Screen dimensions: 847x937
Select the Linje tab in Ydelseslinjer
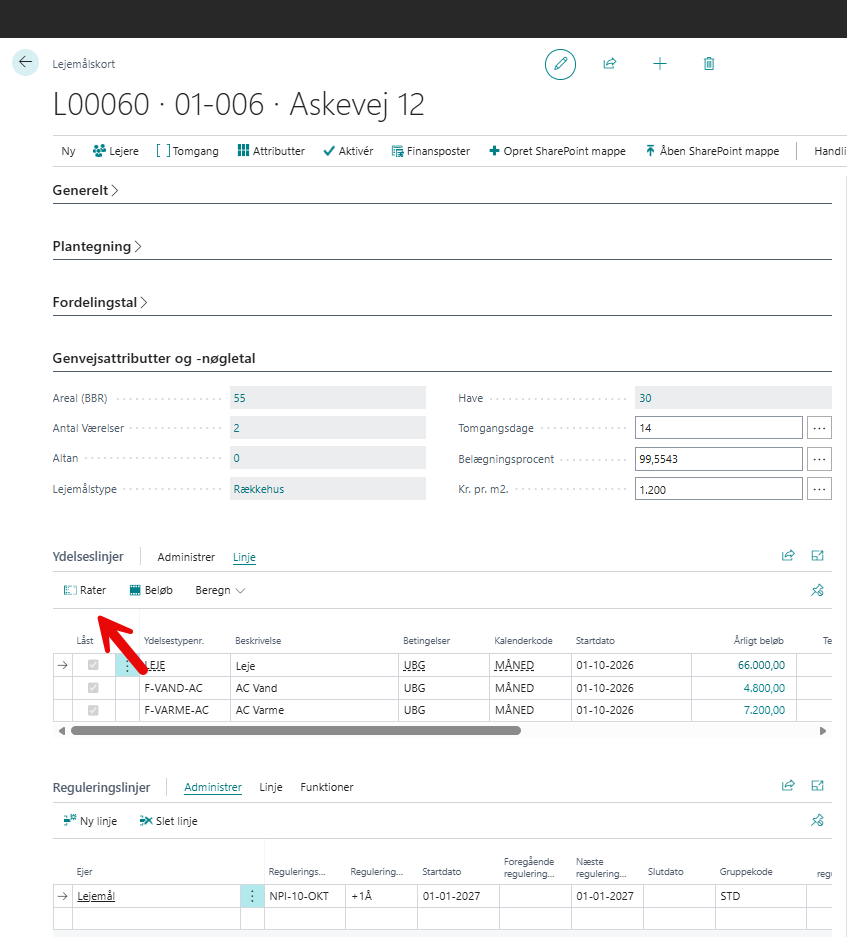pos(244,557)
